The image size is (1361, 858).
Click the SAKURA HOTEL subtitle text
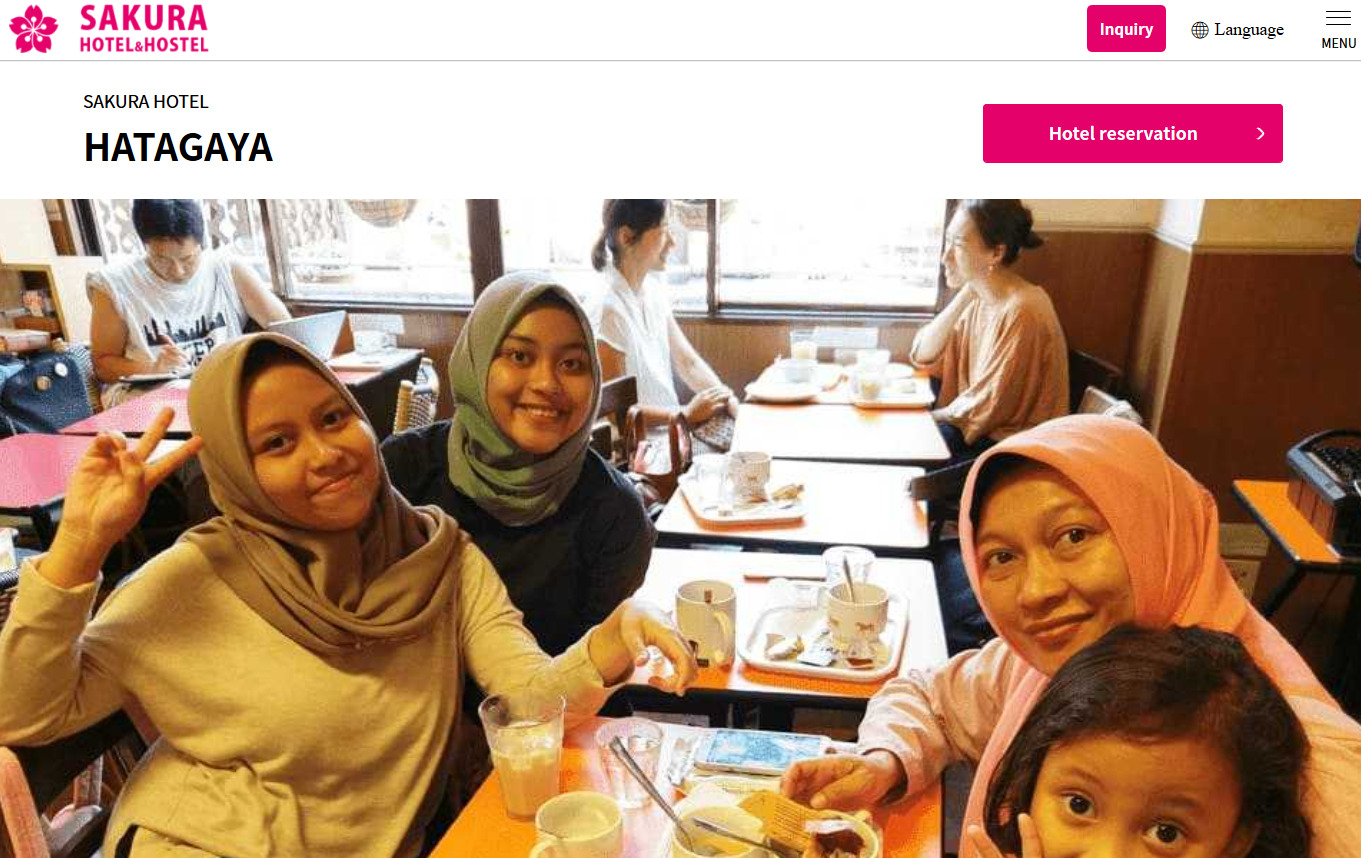click(146, 102)
